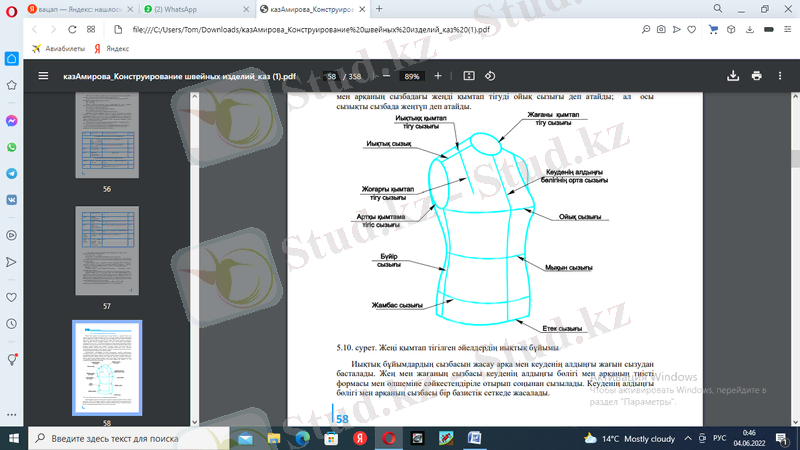The image size is (800, 450).
Task: Open PDF viewer more actions menu
Action: pos(780,76)
